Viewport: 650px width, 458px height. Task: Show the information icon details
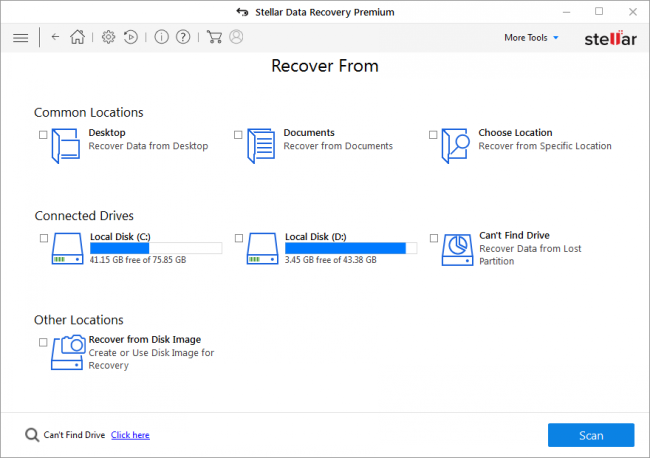click(162, 37)
